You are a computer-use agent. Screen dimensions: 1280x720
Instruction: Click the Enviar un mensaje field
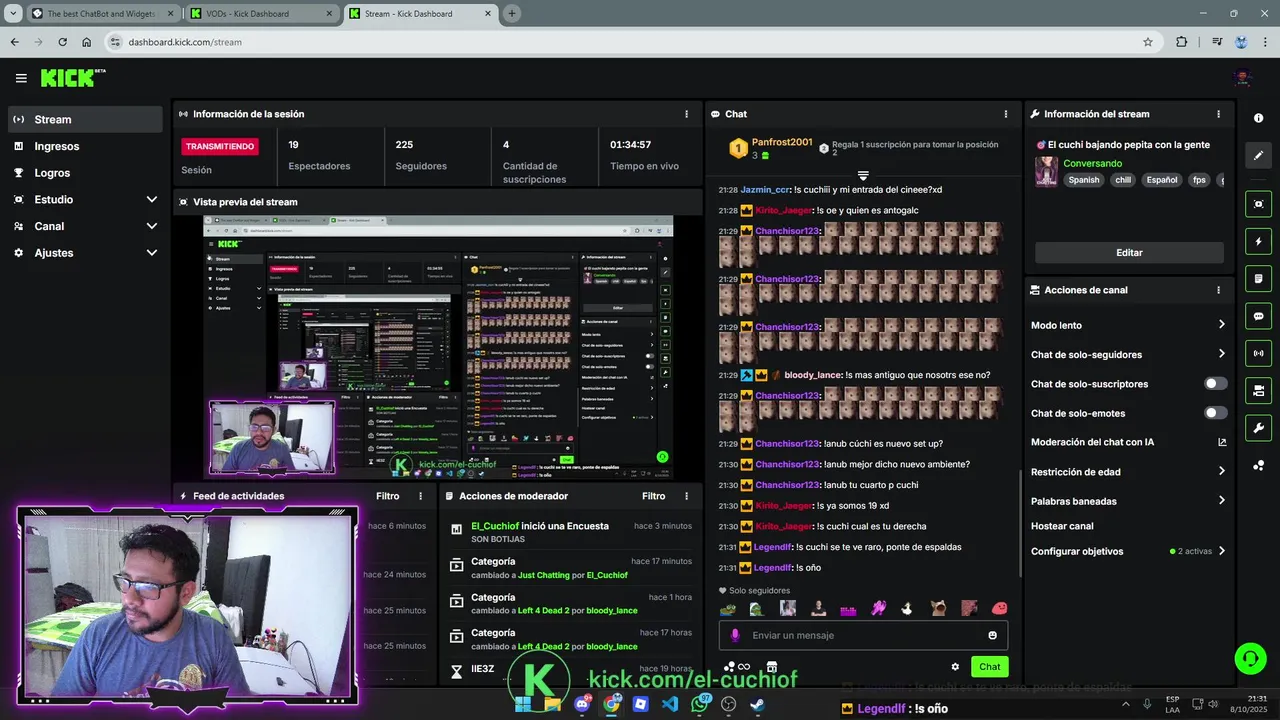(863, 635)
